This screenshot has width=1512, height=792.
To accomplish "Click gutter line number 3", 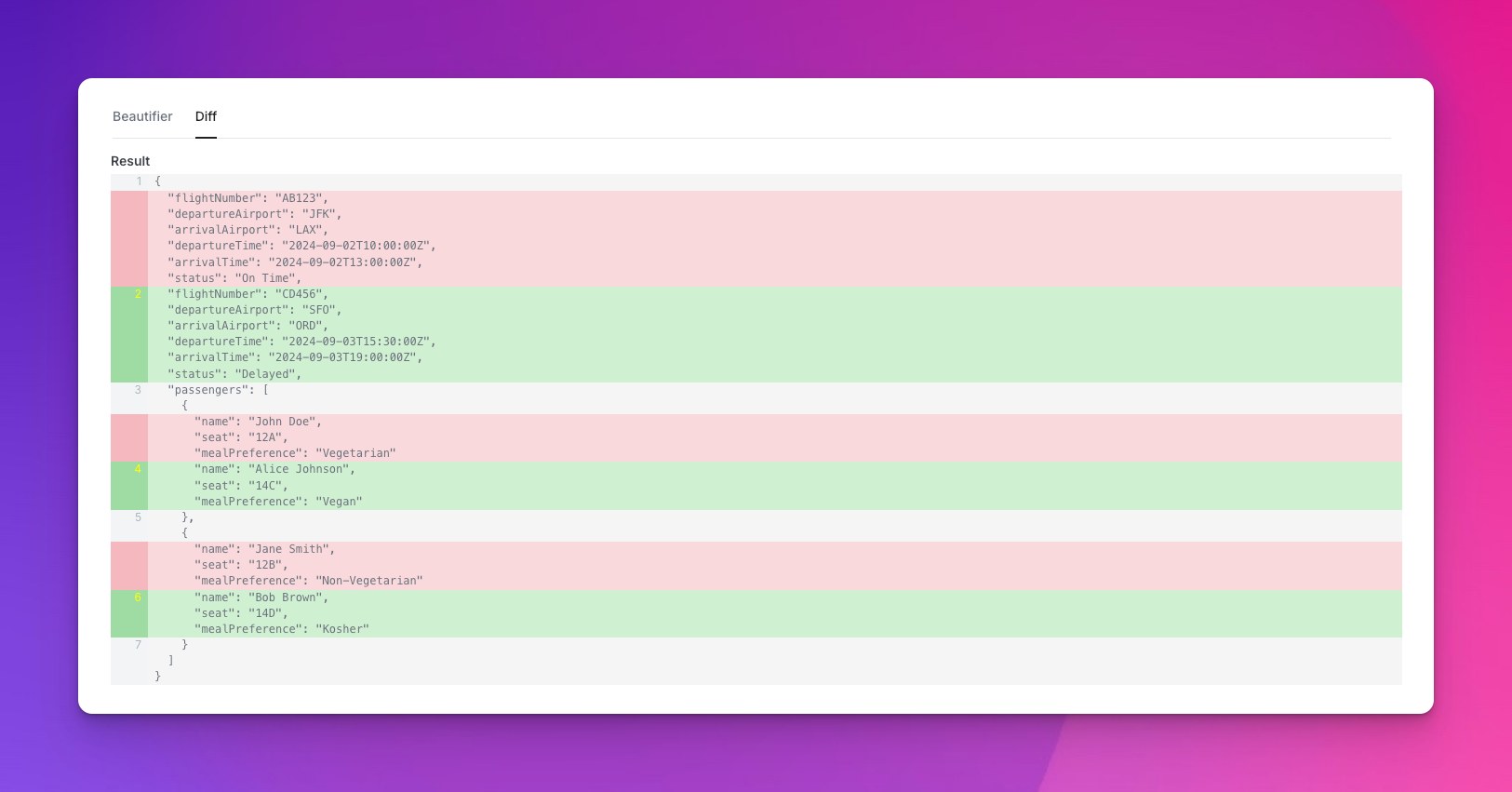I will click(139, 390).
